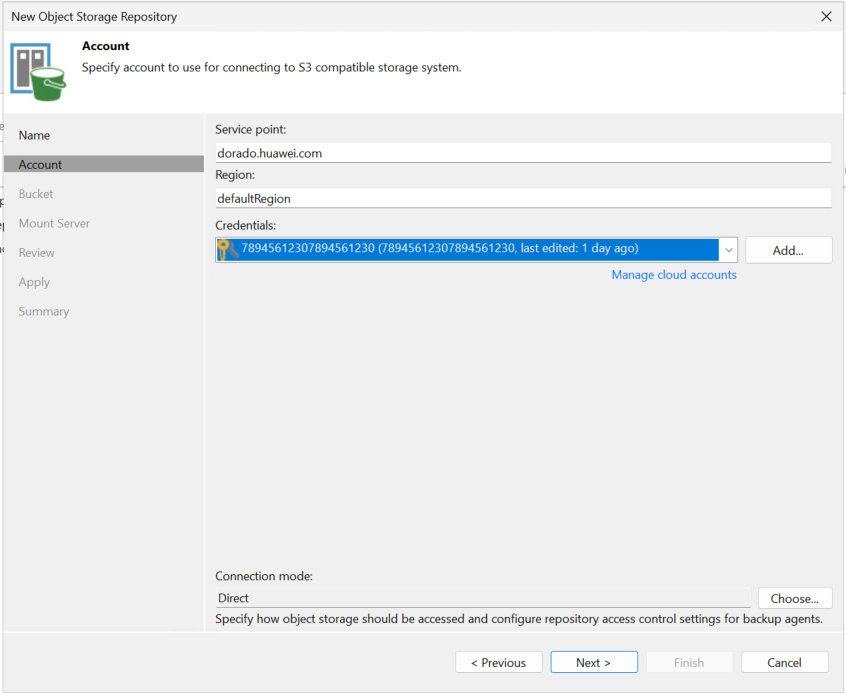Select the Summary wizard step
This screenshot has height=694, width=846.
click(x=44, y=311)
